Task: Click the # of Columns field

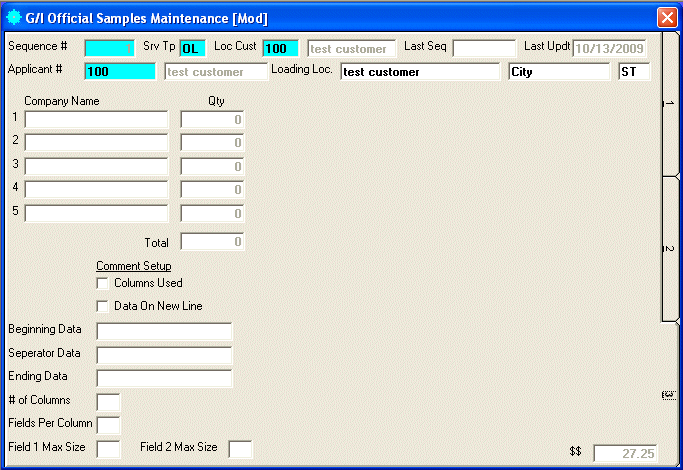Action: [x=108, y=402]
